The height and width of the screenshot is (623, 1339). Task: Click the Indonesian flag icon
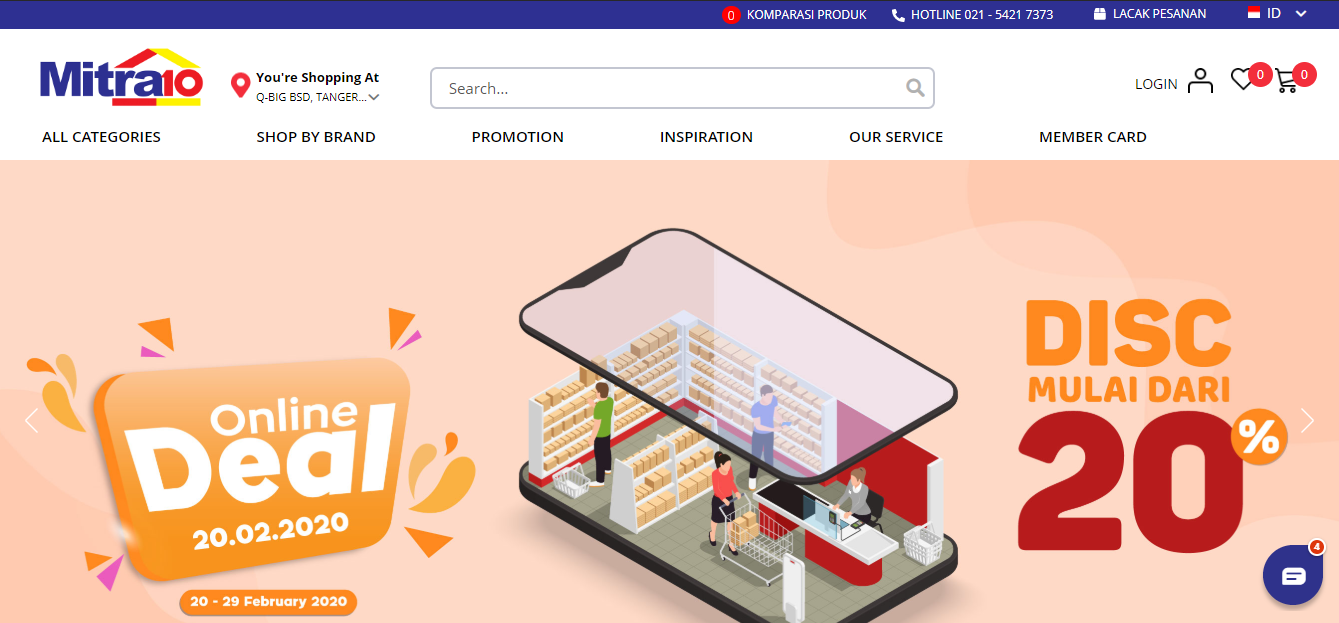[1253, 13]
